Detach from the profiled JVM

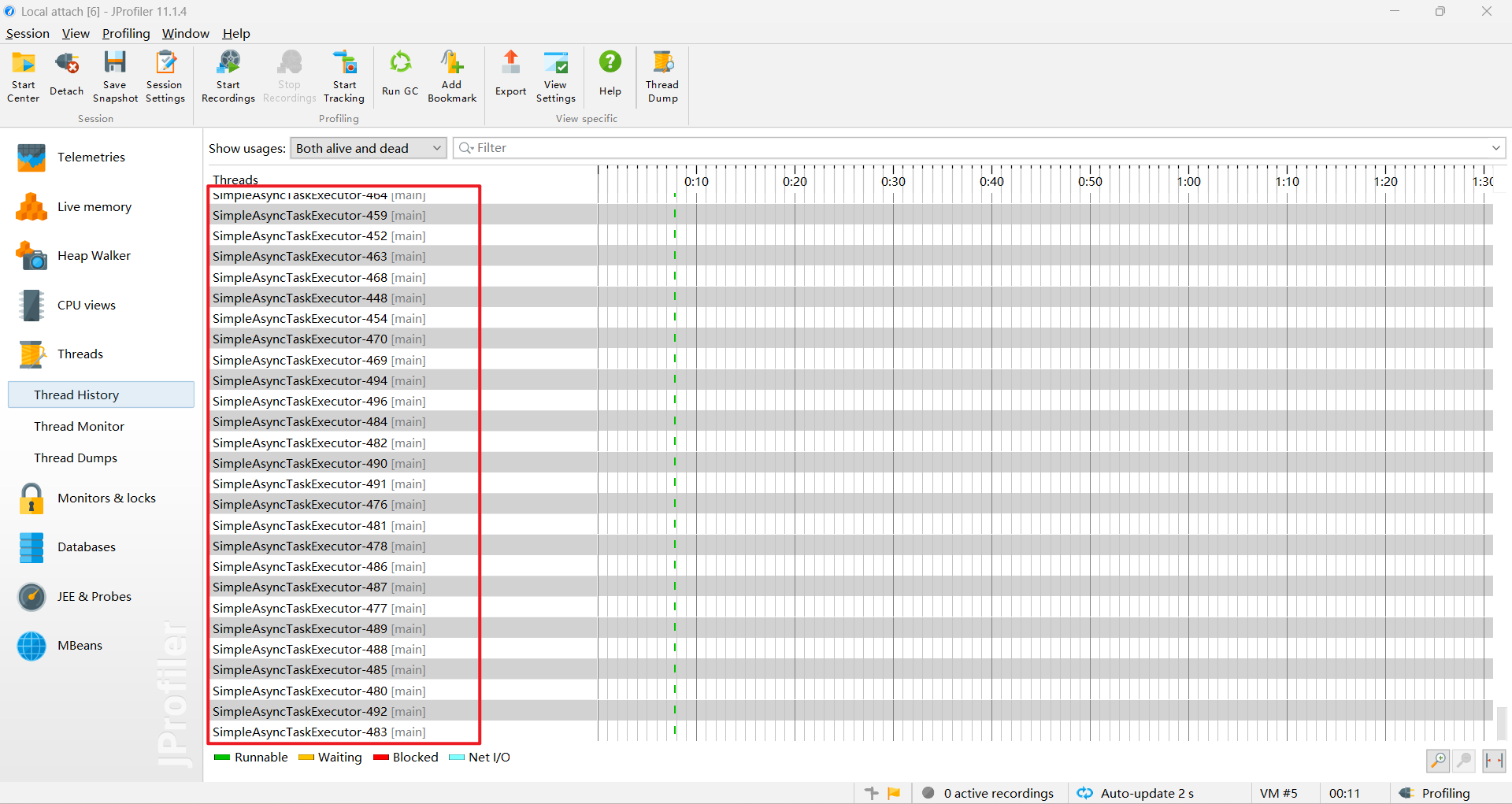pos(67,76)
